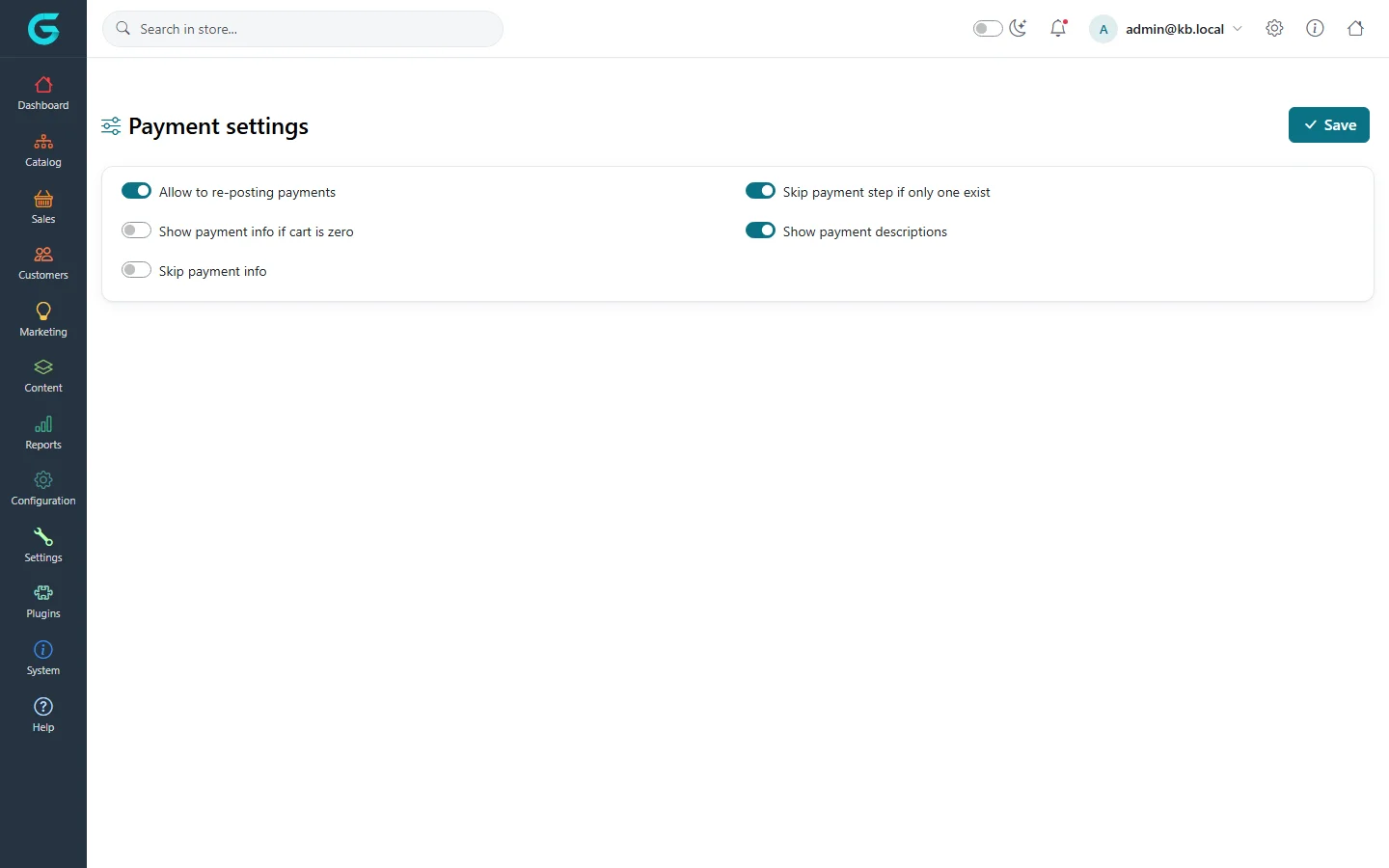Disable Show payment descriptions switch
Viewport: 1389px width, 868px height.
(760, 231)
